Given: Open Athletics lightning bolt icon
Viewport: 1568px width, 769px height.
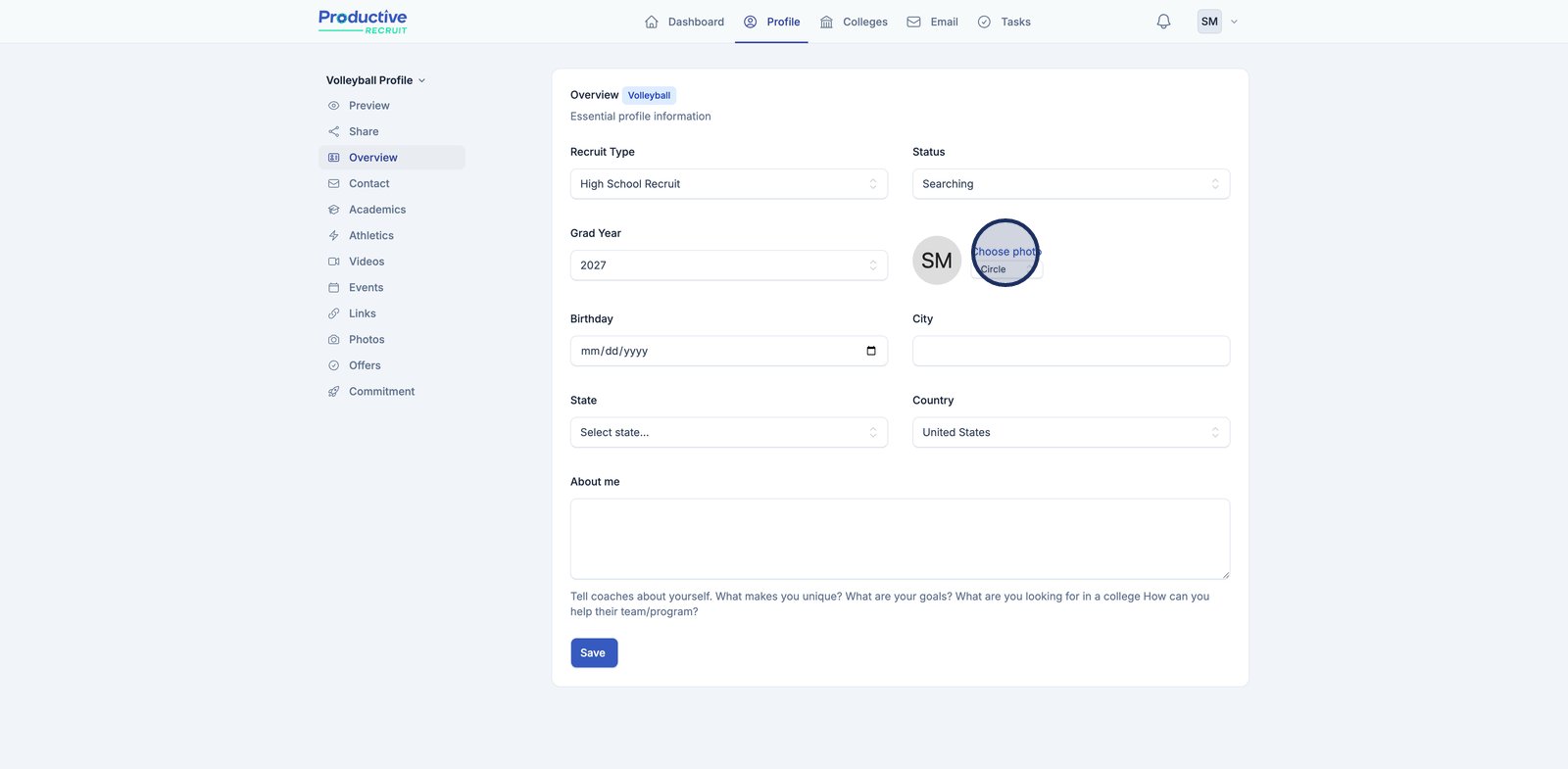Looking at the screenshot, I should point(334,236).
